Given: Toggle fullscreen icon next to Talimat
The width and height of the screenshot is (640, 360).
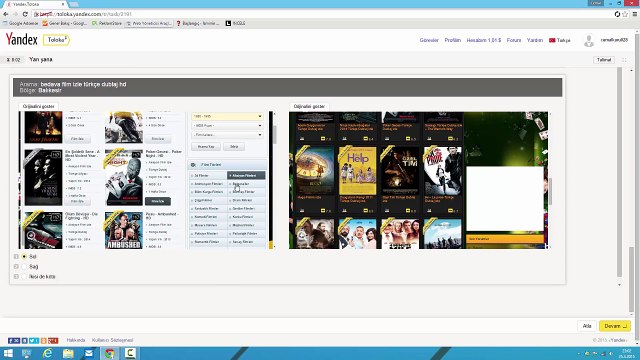Looking at the screenshot, I should pos(624,60).
